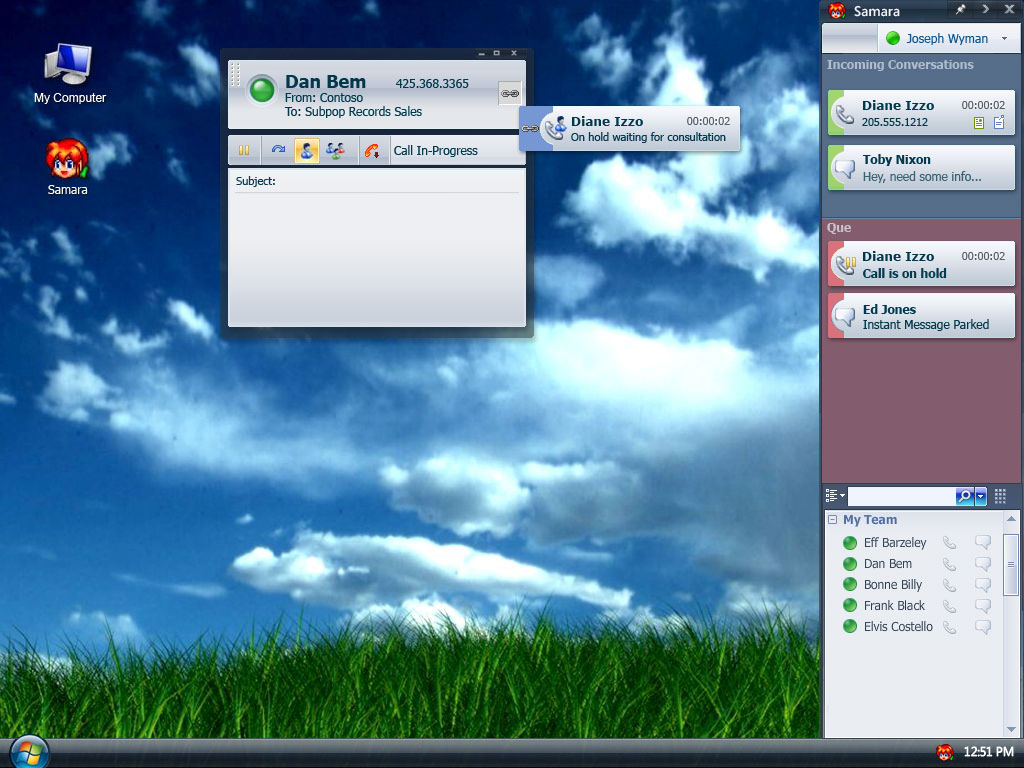Click the Samara logo in the sidebar title
This screenshot has height=768, width=1024.
837,10
